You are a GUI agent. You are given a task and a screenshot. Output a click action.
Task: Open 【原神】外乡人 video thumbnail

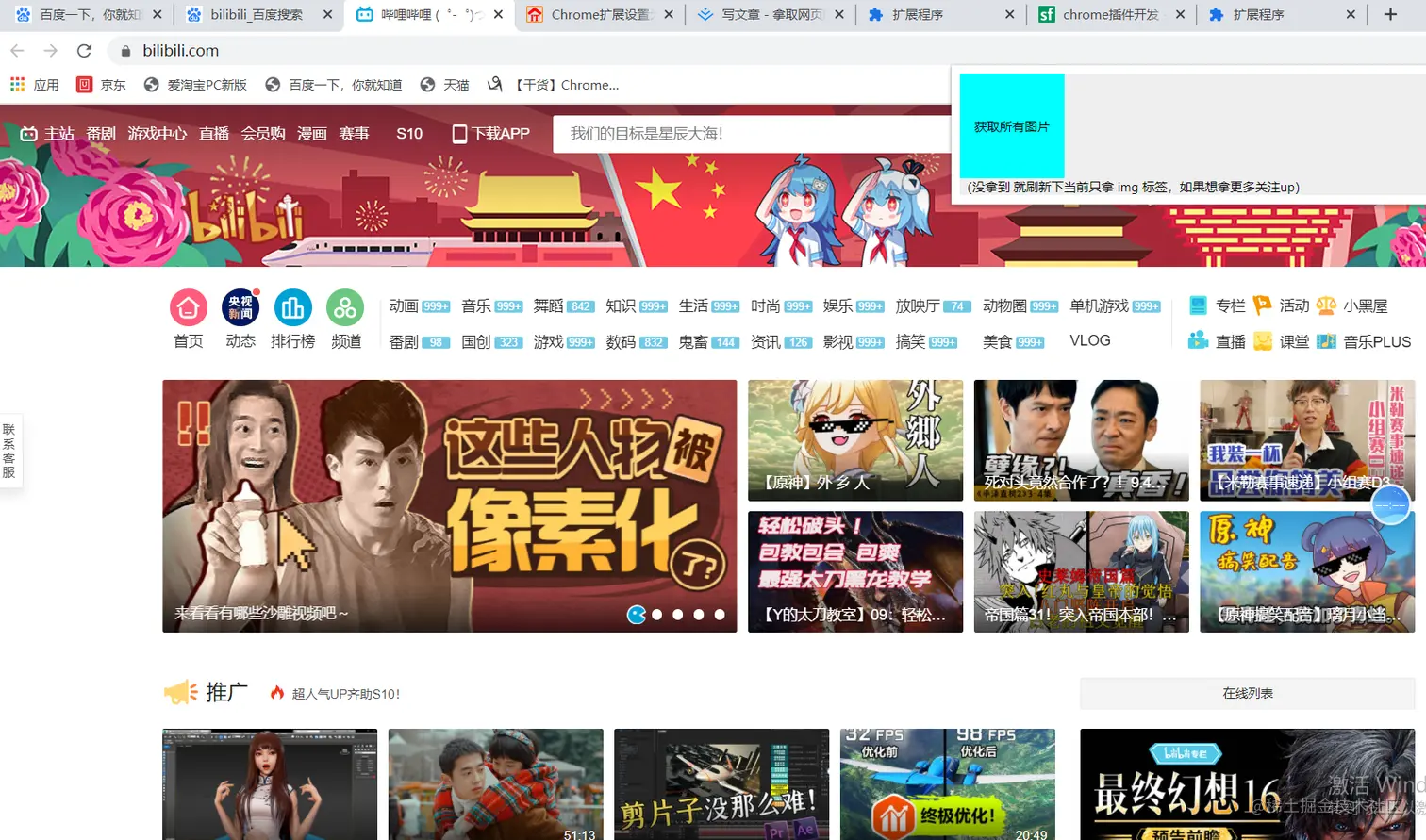[855, 440]
